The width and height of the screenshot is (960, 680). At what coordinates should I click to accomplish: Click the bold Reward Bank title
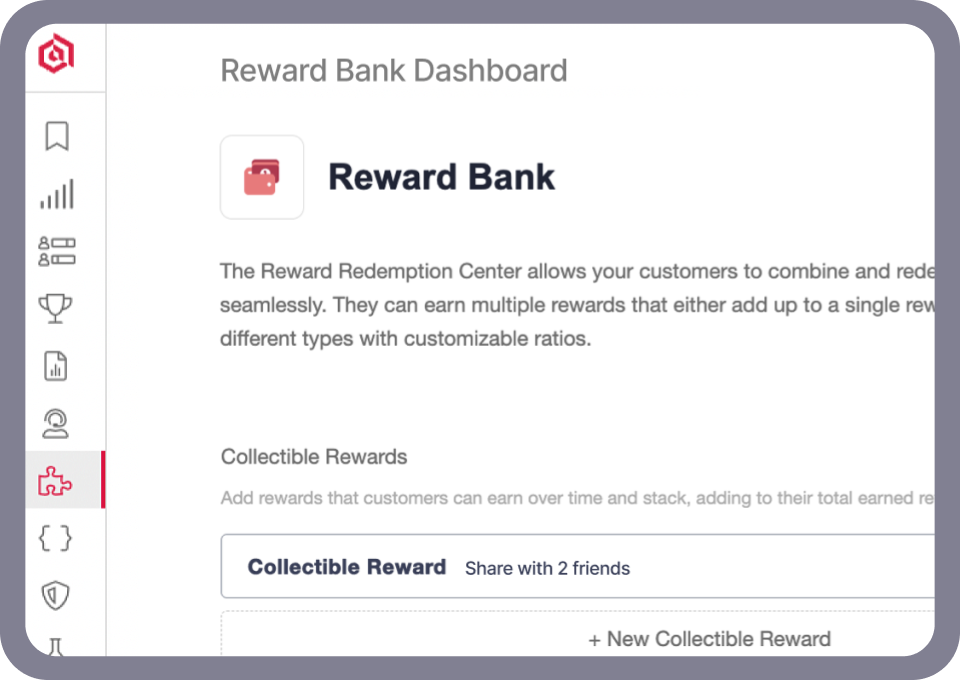(441, 177)
